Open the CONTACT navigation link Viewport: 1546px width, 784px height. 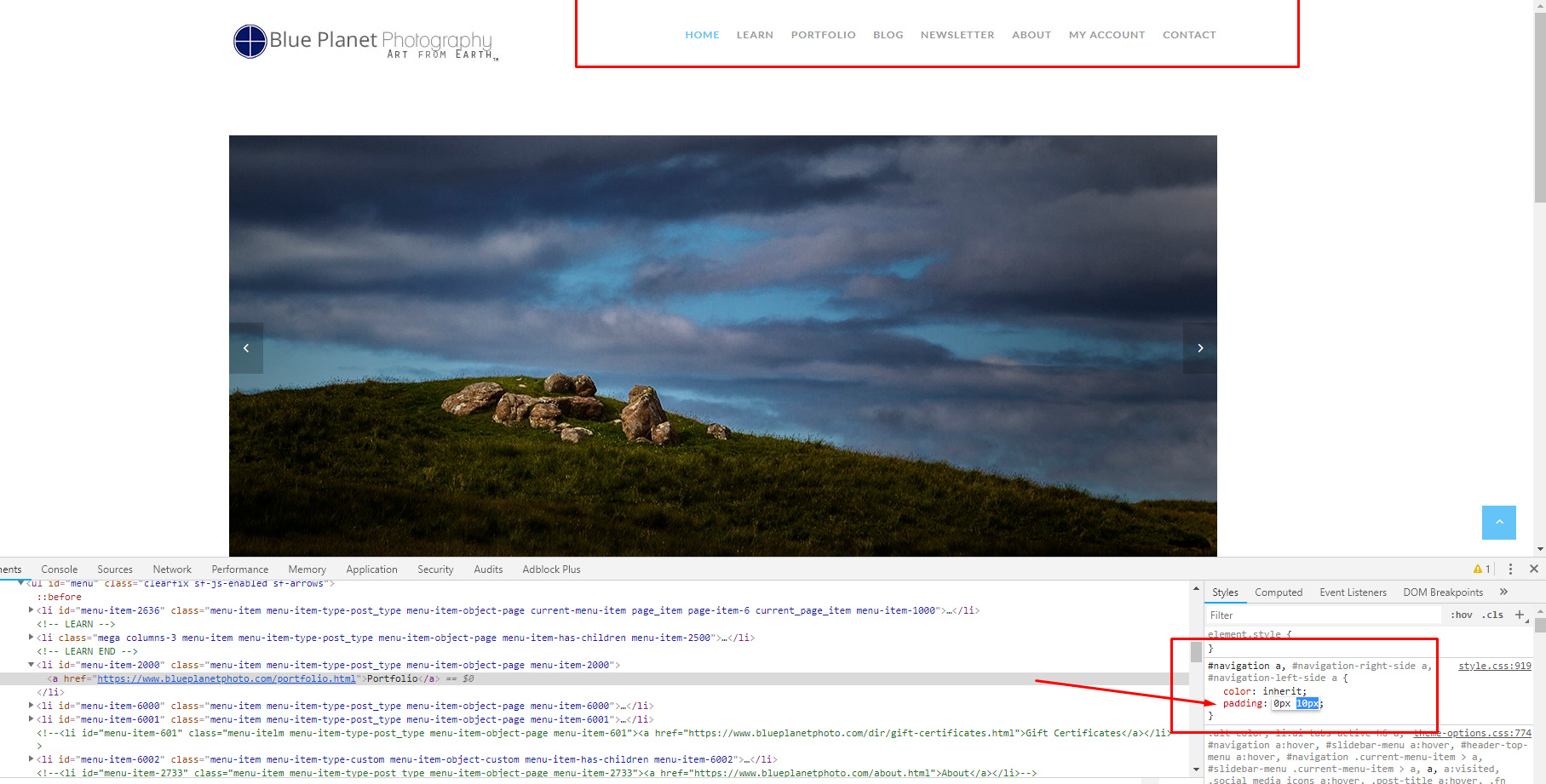[x=1189, y=35]
